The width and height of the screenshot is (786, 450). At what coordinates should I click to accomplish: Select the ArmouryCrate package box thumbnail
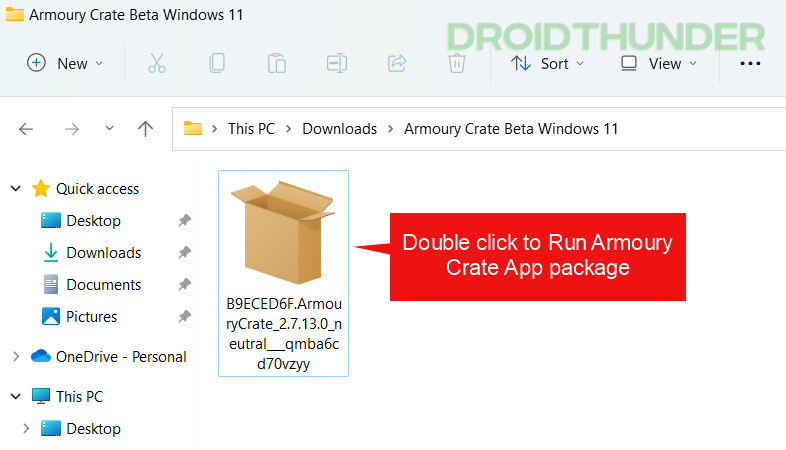(x=283, y=233)
